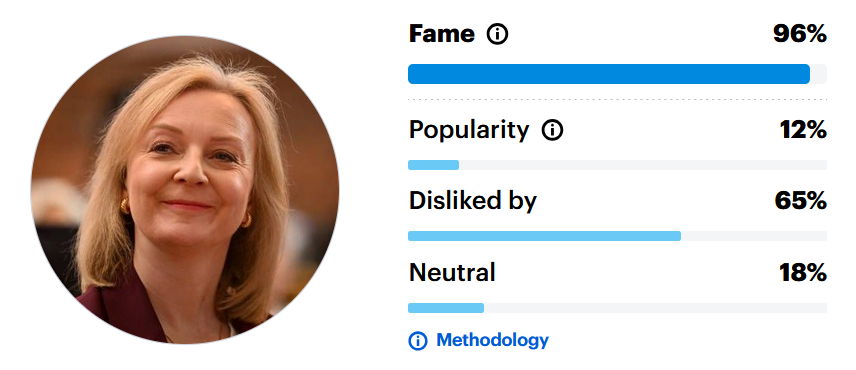Click the light blue Popularity bar fill

(x=433, y=165)
